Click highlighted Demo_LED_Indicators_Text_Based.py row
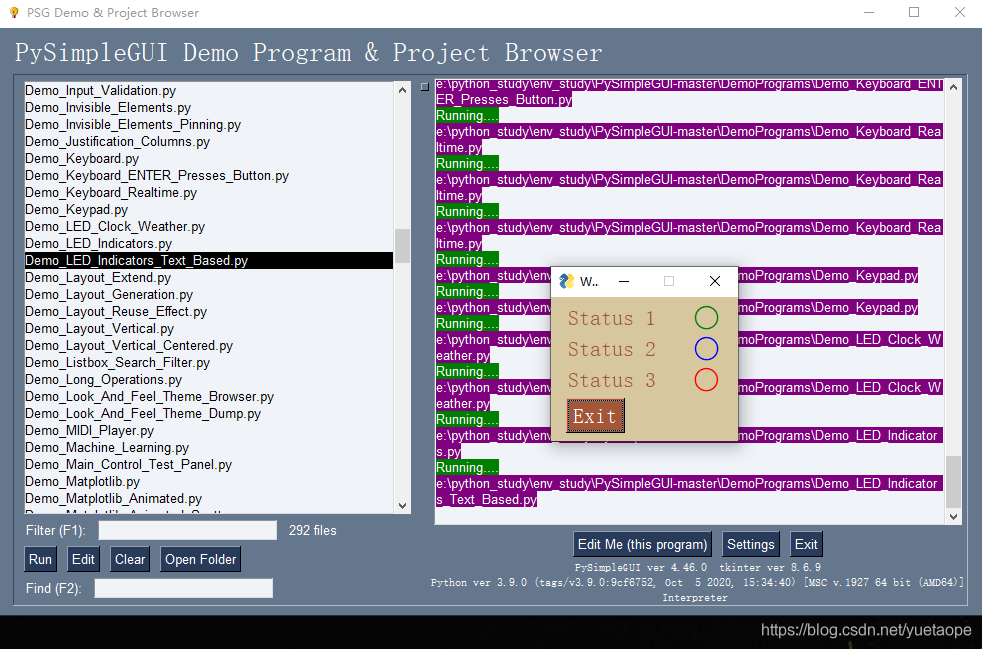This screenshot has width=982, height=649. 209,261
